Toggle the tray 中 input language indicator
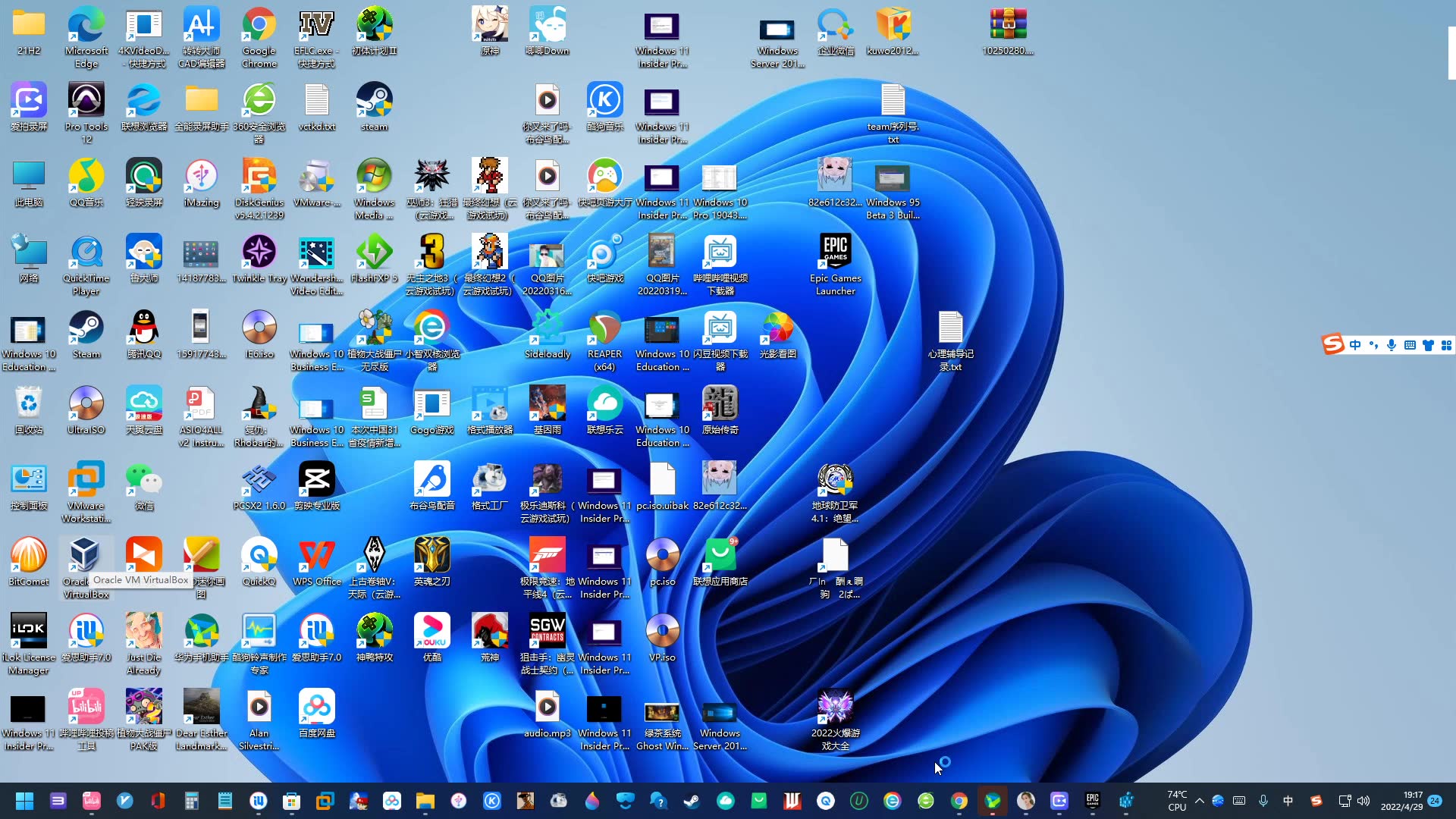 (1288, 801)
